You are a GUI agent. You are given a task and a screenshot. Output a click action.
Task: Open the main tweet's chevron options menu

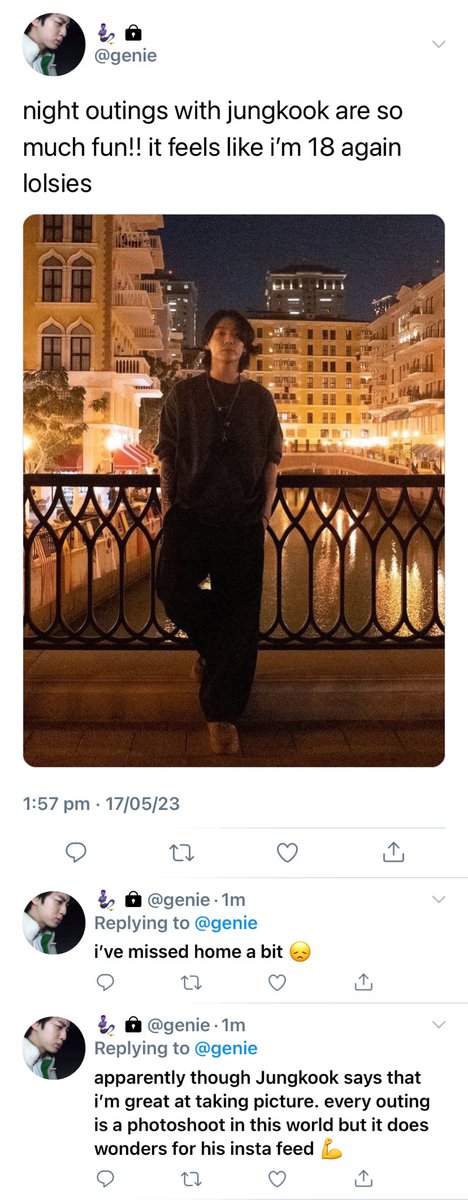[x=438, y=44]
